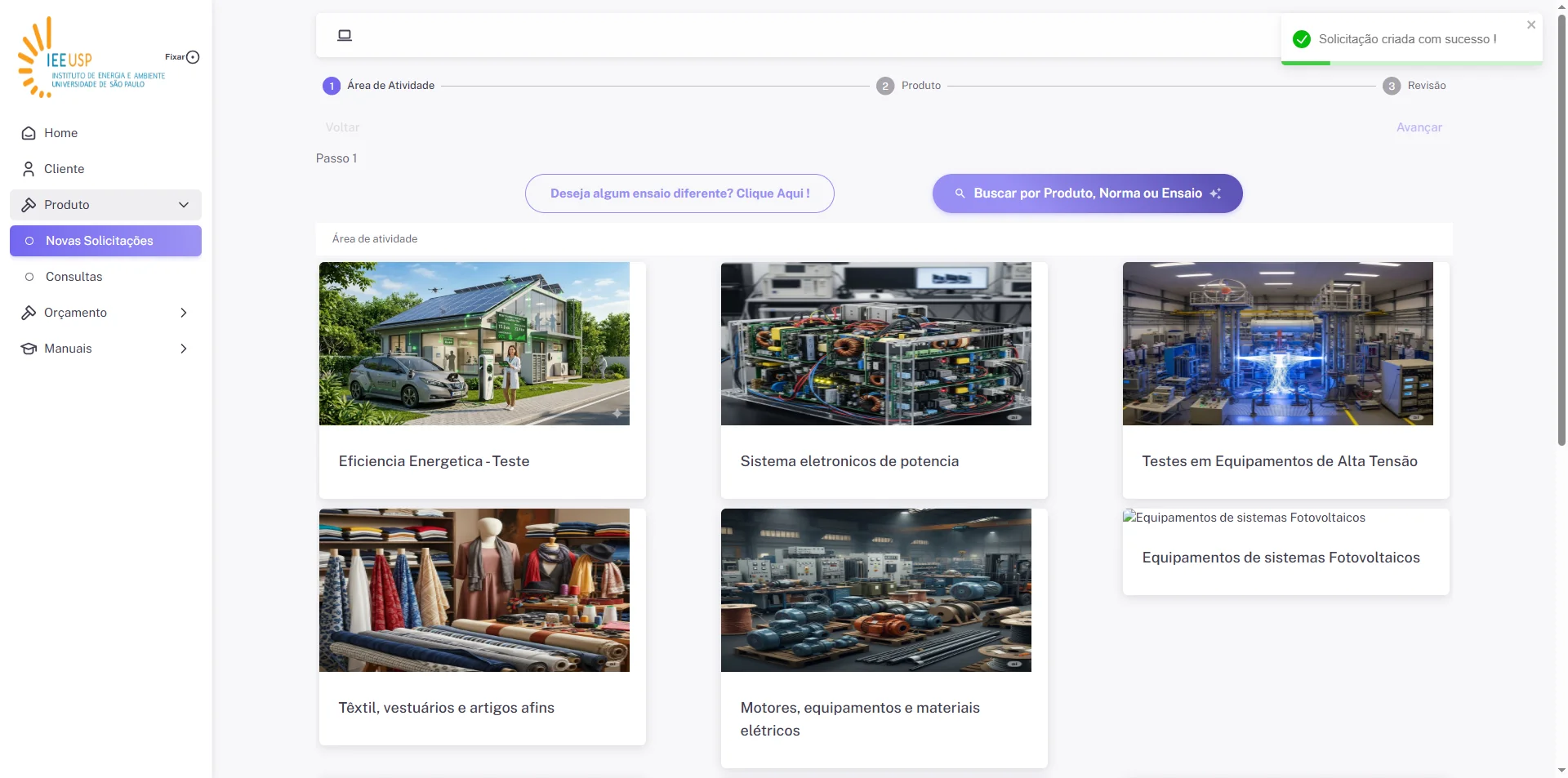
Task: Expand the Orçamento submenu arrow
Action: [184, 313]
